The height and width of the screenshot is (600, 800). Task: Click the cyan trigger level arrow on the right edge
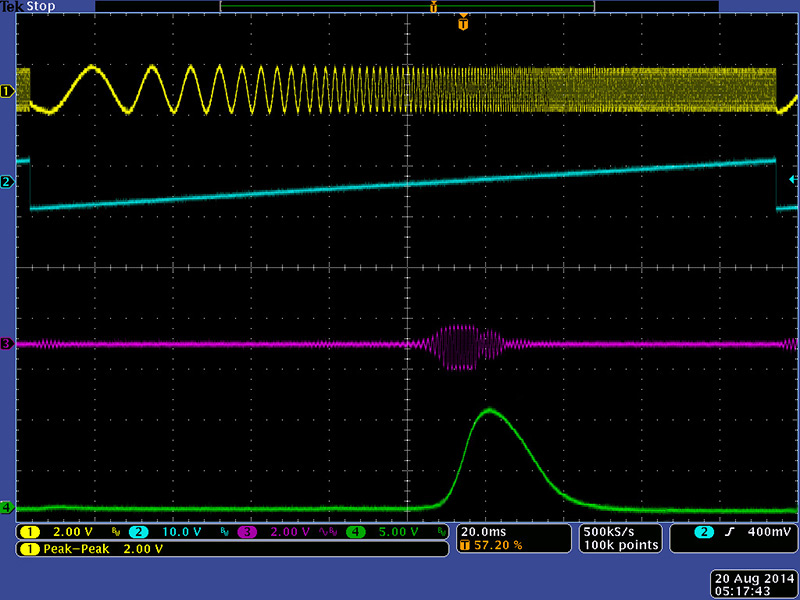point(793,179)
